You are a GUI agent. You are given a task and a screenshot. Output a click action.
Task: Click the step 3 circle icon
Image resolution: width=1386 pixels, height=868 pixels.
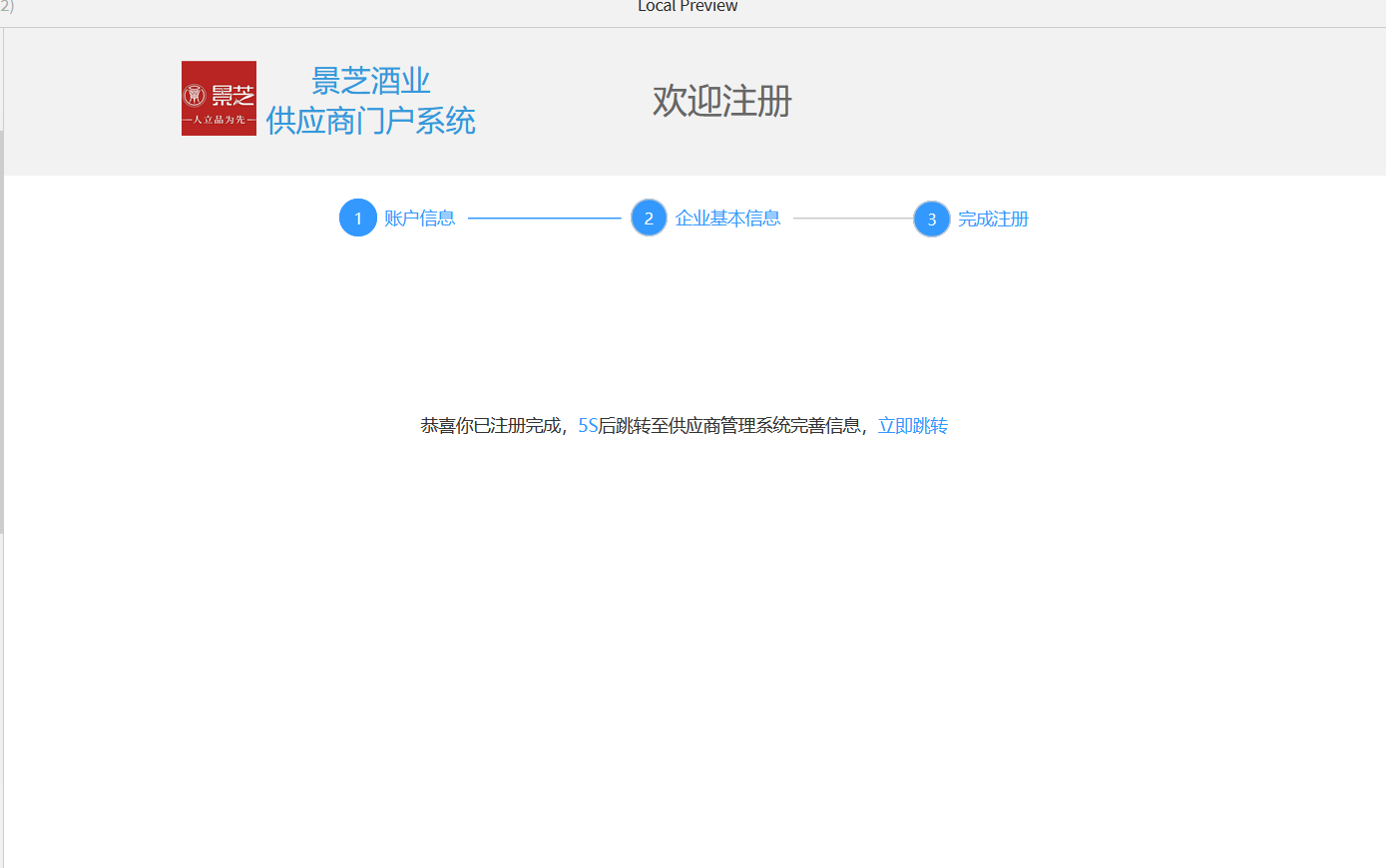[x=932, y=218]
